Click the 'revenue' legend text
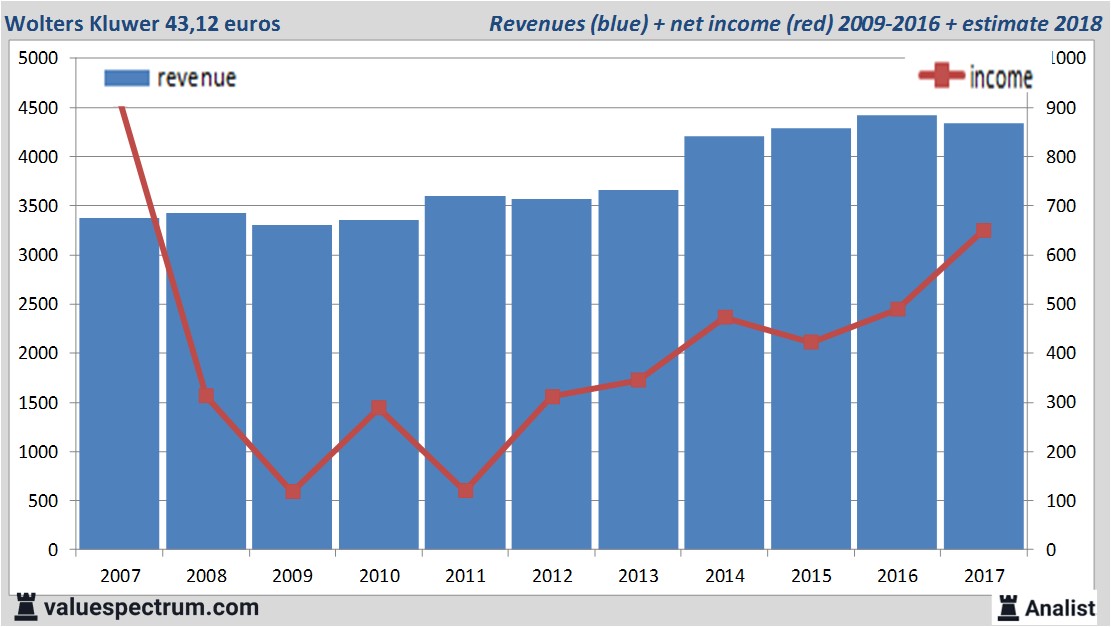The height and width of the screenshot is (627, 1111). point(196,78)
